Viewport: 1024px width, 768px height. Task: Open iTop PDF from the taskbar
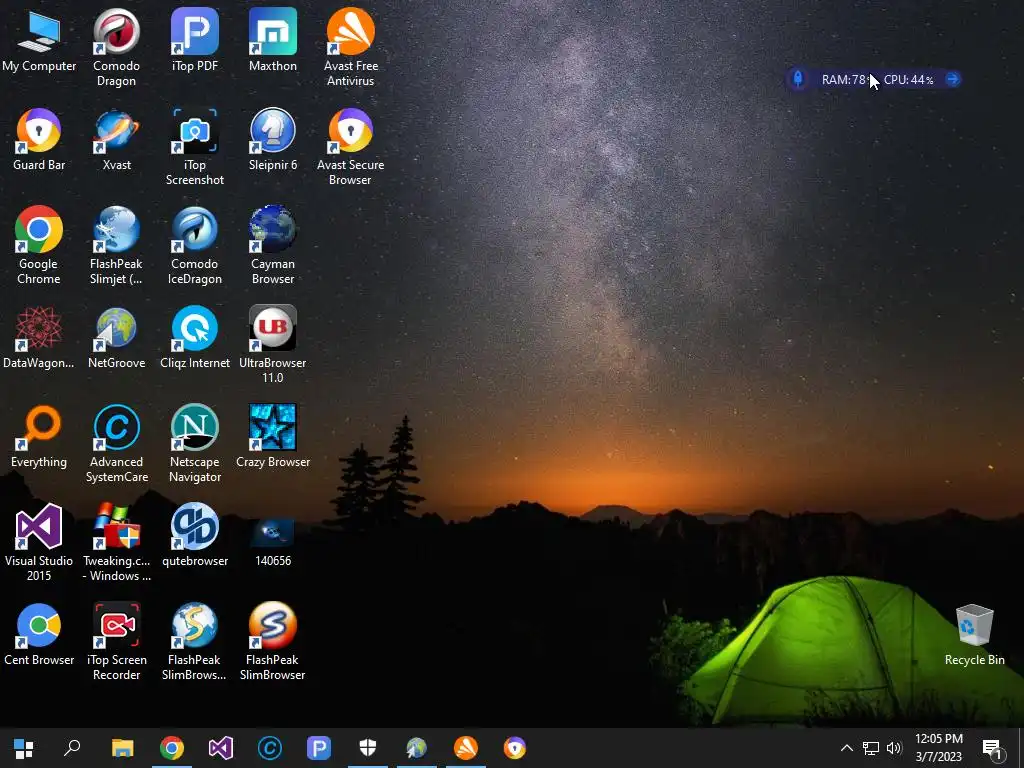[319, 748]
